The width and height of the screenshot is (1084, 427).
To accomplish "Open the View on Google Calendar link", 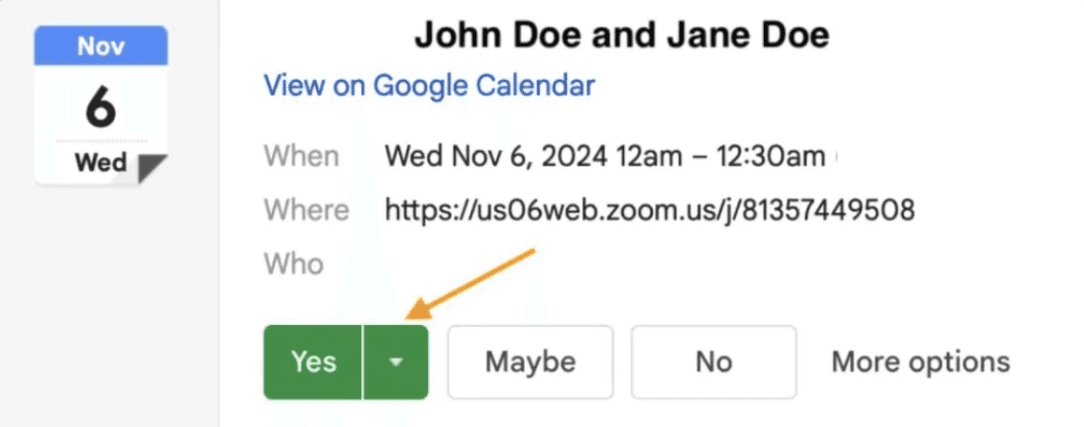I will [x=429, y=86].
